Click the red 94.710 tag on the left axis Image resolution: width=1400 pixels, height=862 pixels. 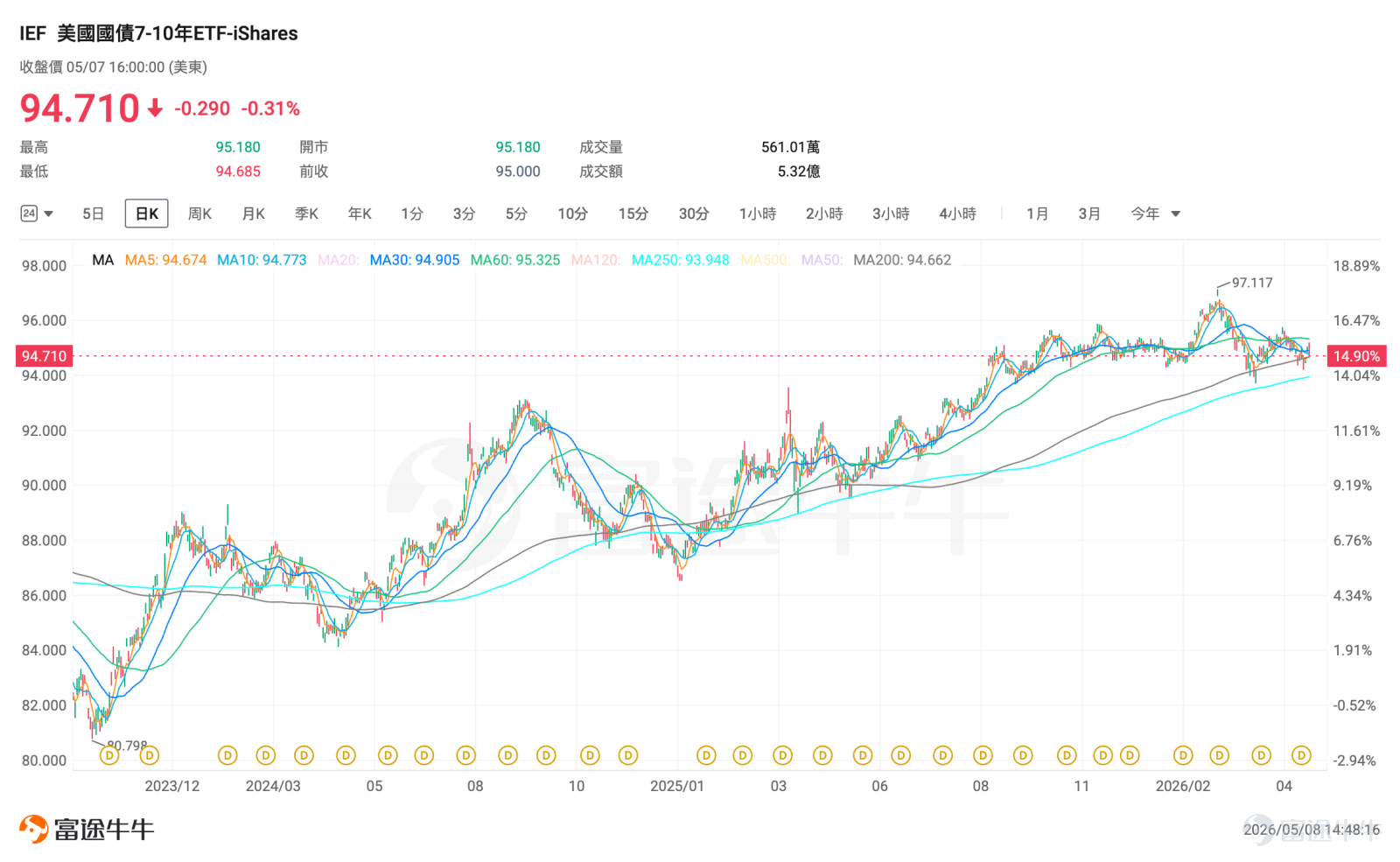(x=44, y=356)
